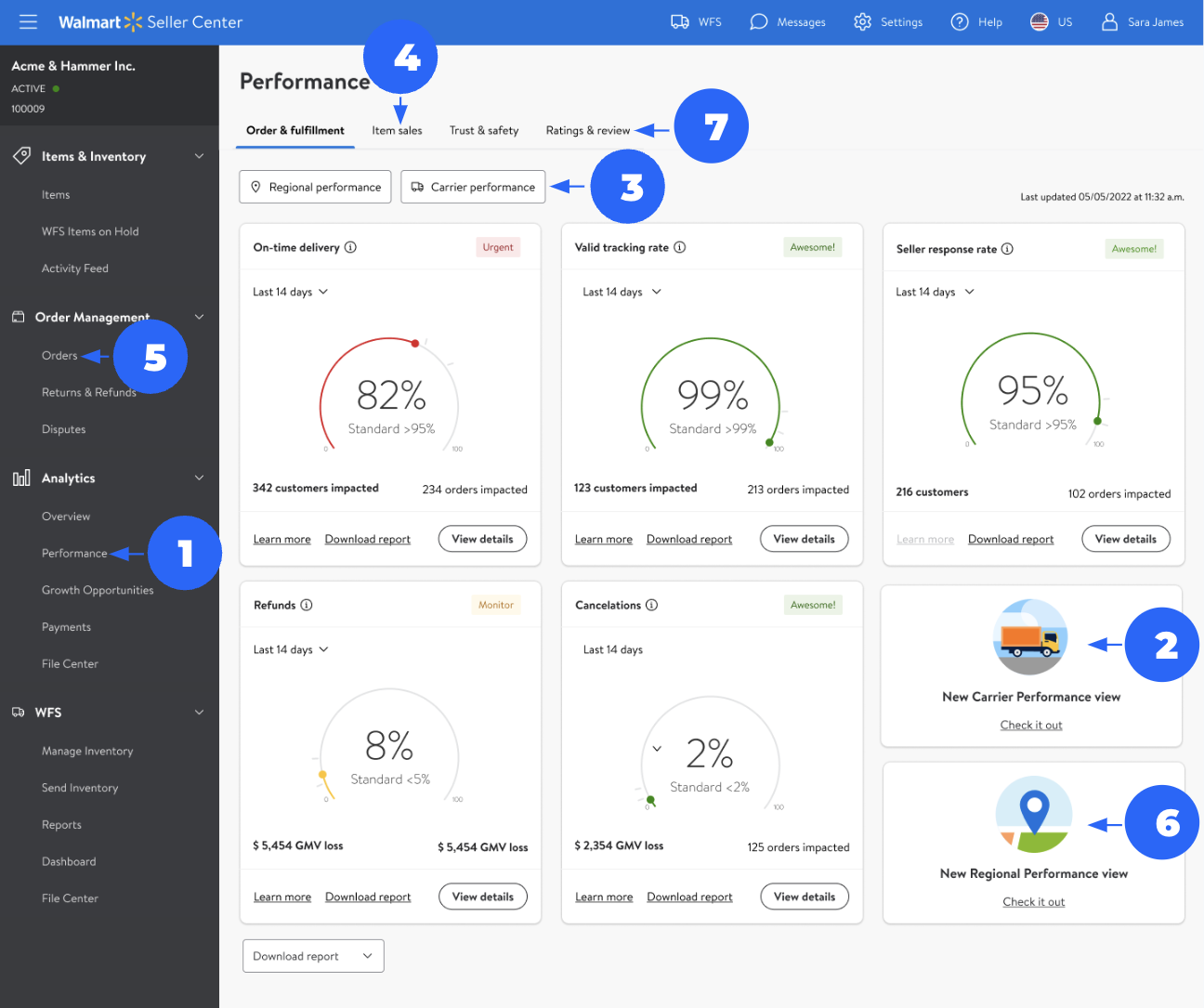This screenshot has width=1204, height=1008.
Task: Open Settings gear icon
Action: 862,21
